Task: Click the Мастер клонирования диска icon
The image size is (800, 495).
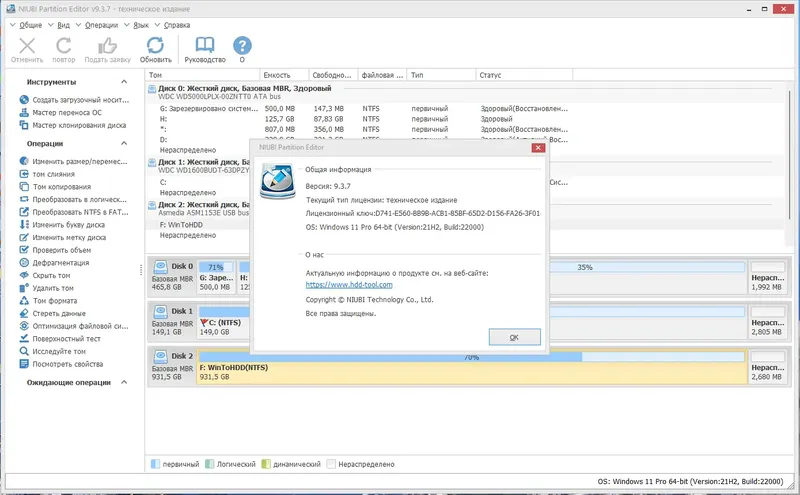Action: [x=24, y=125]
